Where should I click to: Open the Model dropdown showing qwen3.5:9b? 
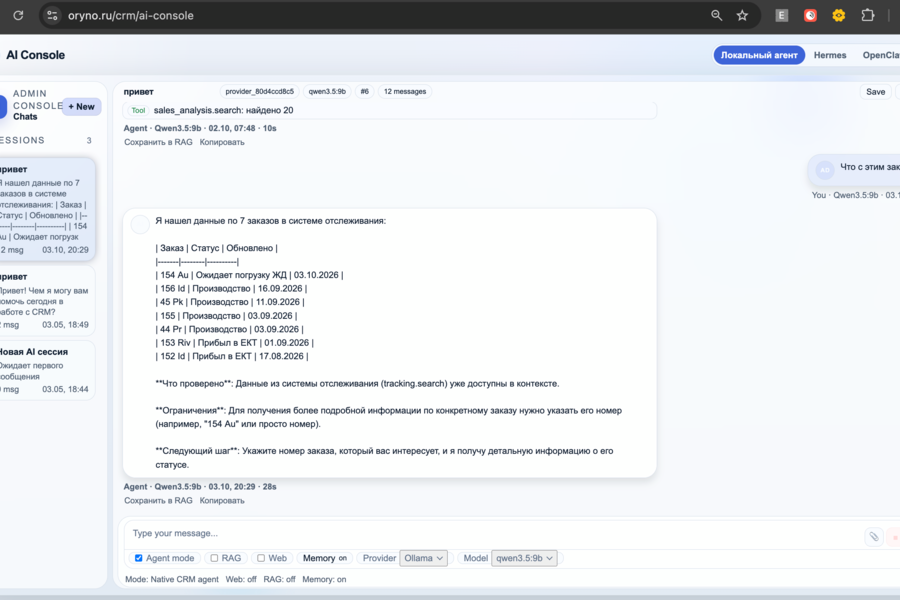point(524,558)
